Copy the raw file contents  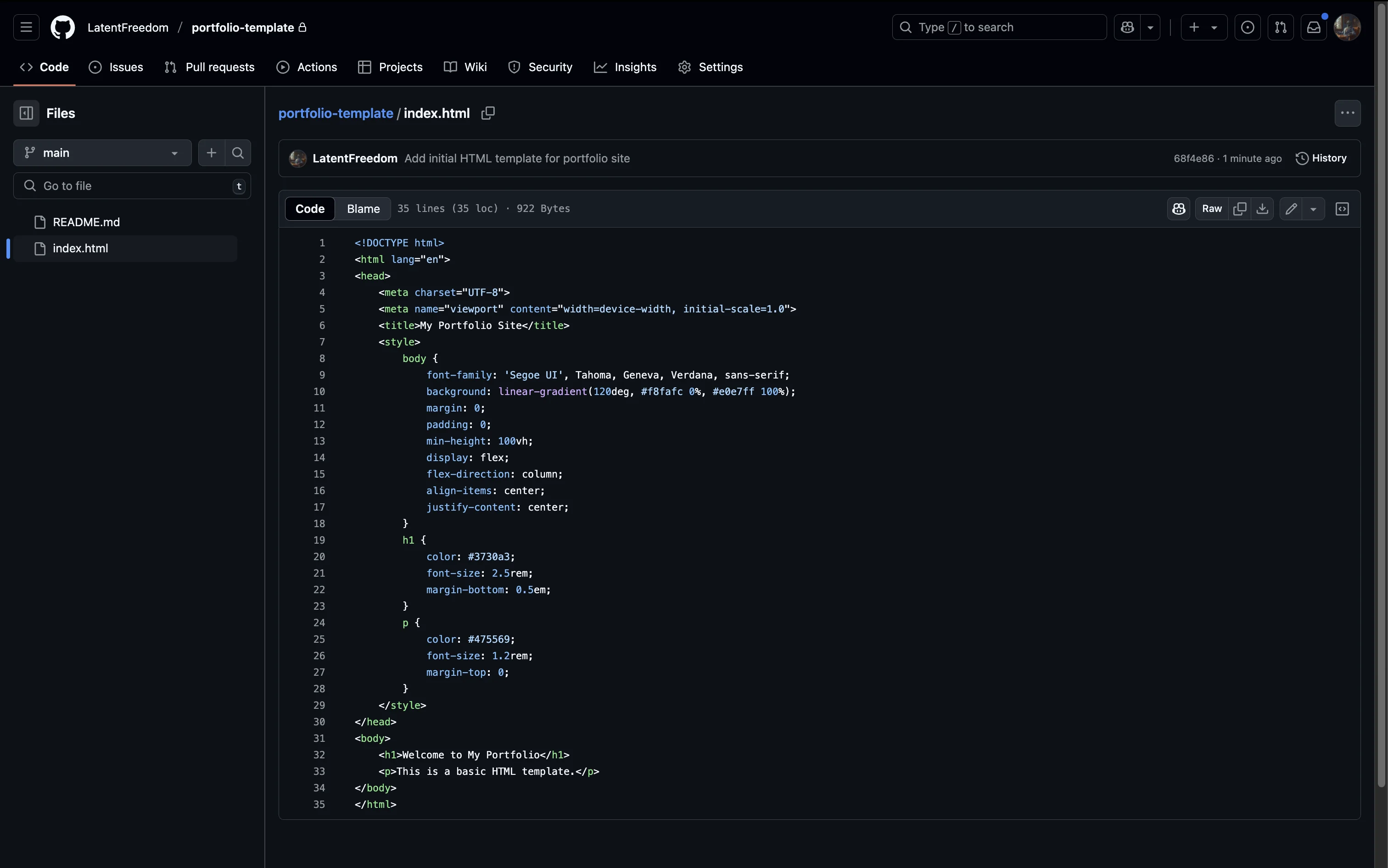click(x=1240, y=208)
